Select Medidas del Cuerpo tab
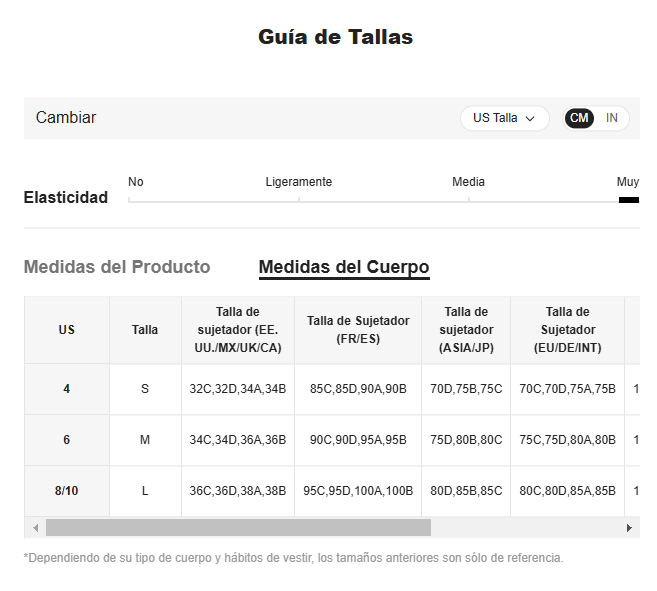 point(344,267)
